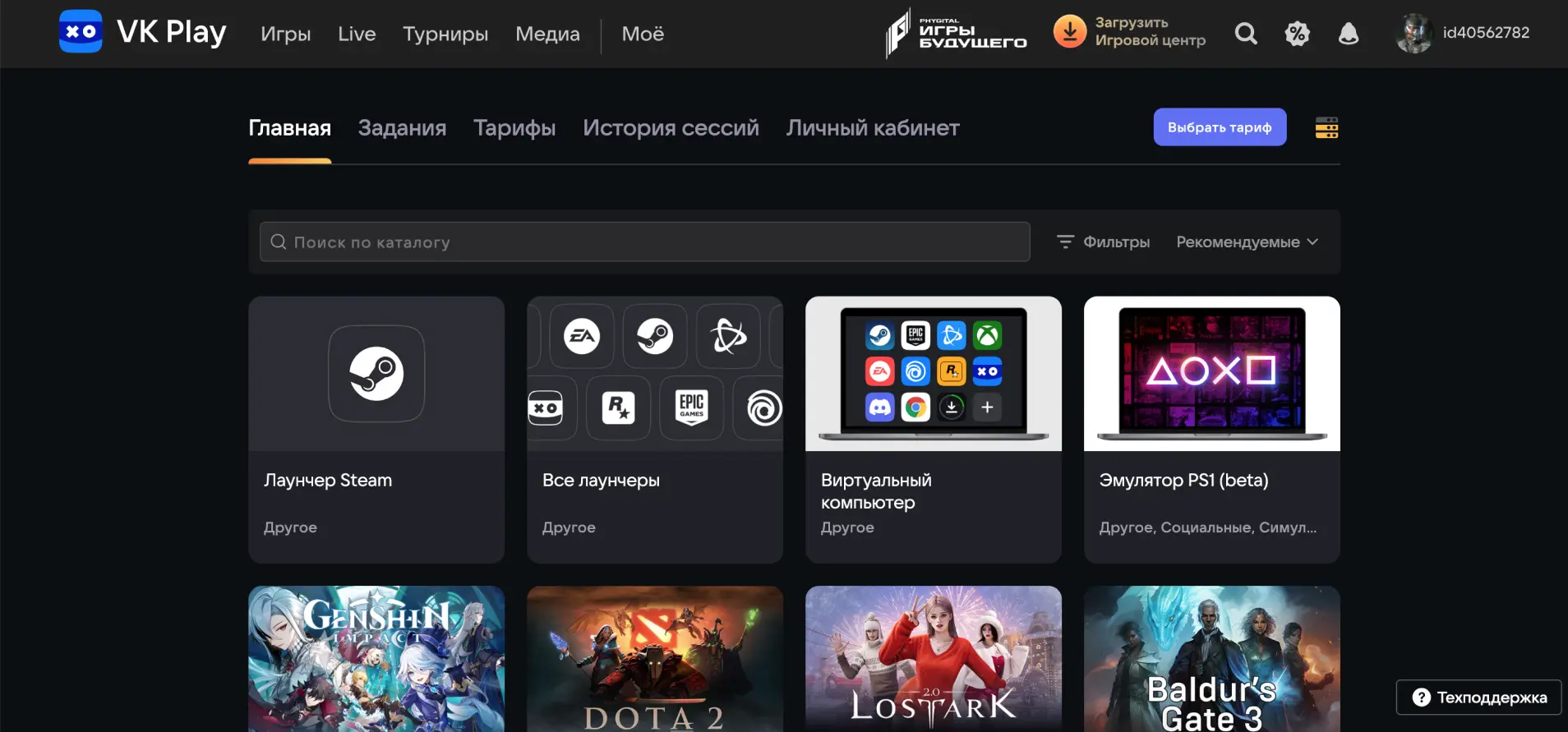Open the История сессий tab

671,128
